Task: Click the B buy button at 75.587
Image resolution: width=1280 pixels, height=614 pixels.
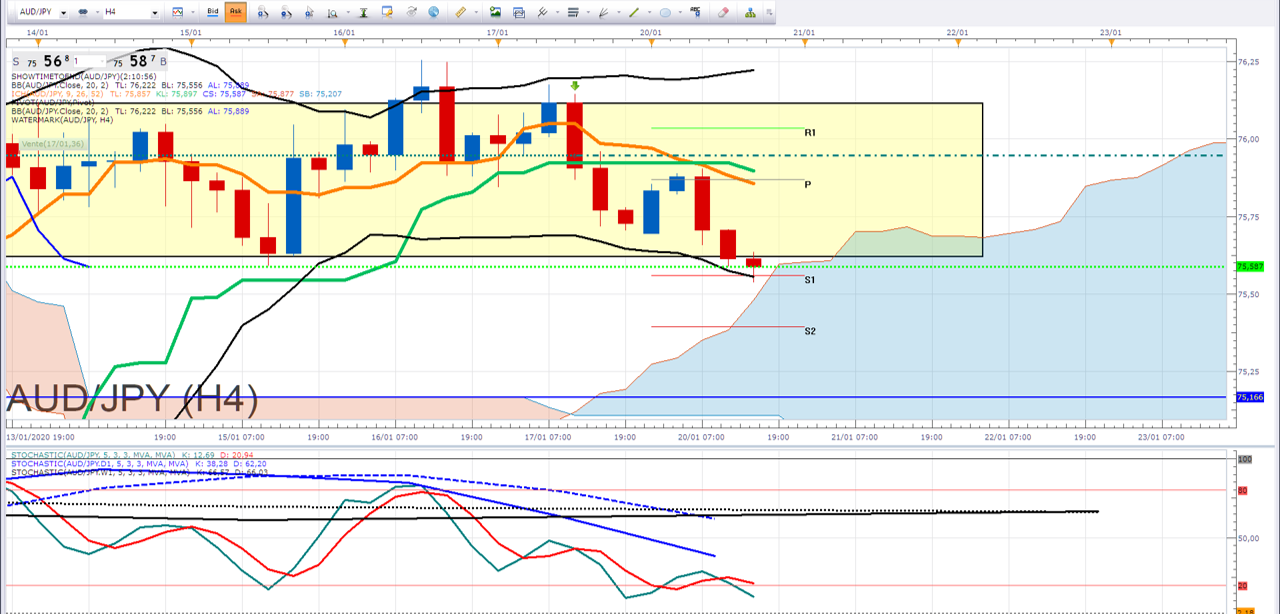Action: (163, 62)
